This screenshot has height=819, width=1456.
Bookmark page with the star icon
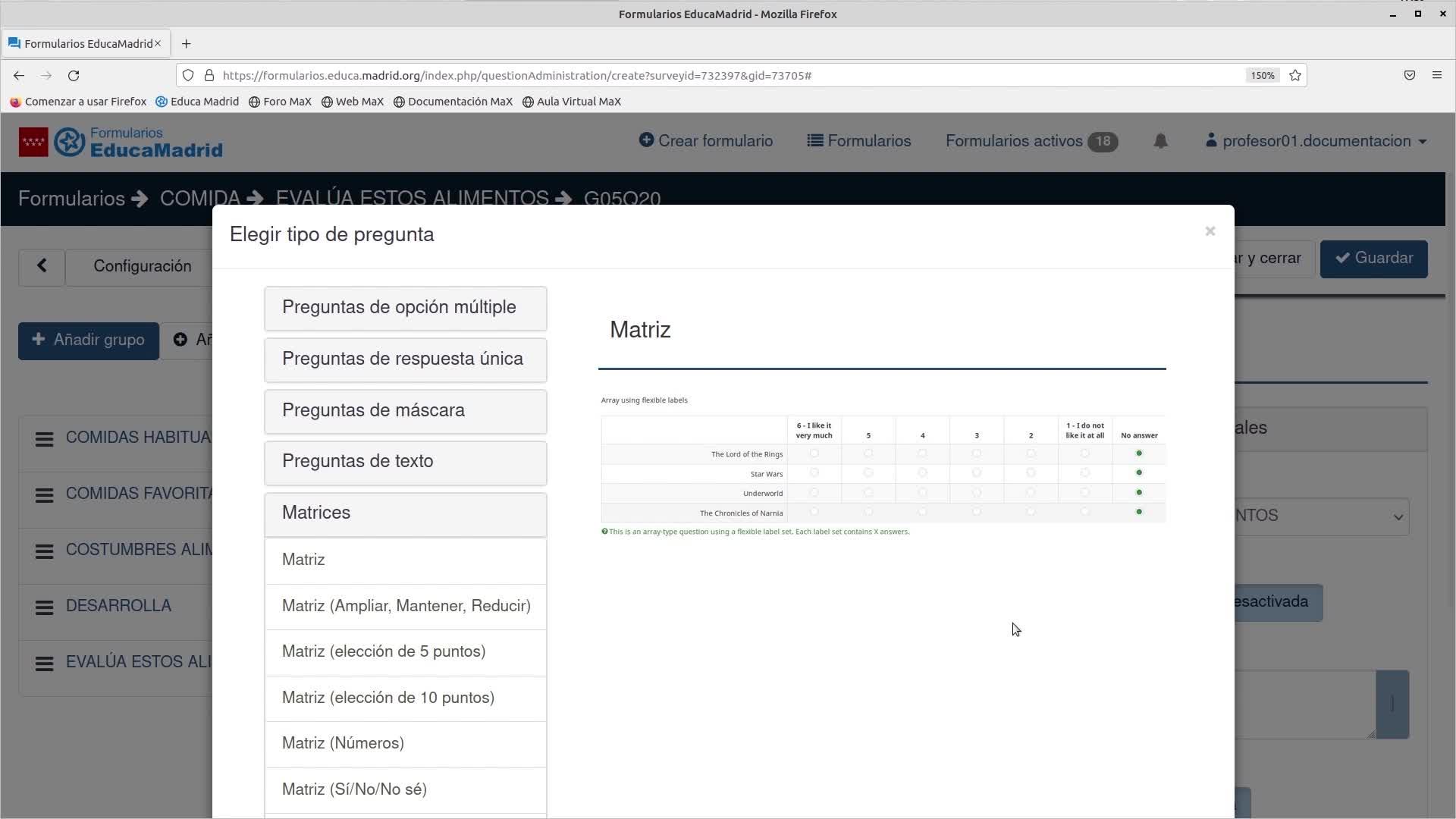[1295, 76]
